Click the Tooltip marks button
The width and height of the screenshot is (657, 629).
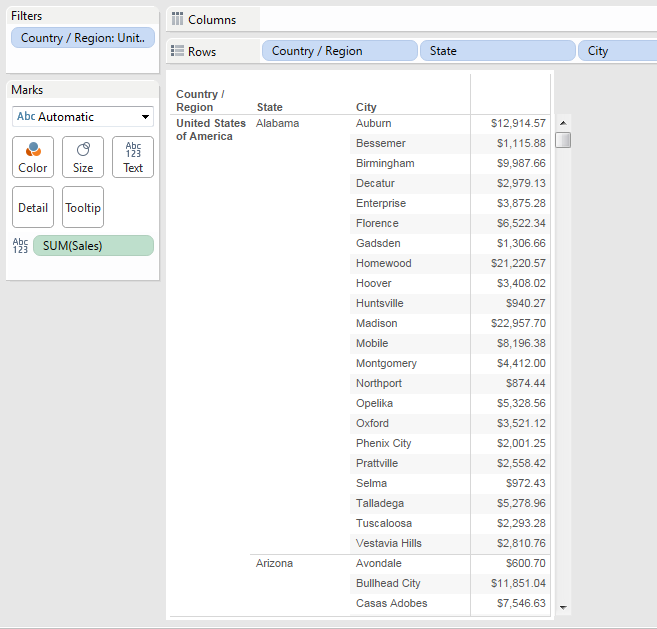click(83, 207)
